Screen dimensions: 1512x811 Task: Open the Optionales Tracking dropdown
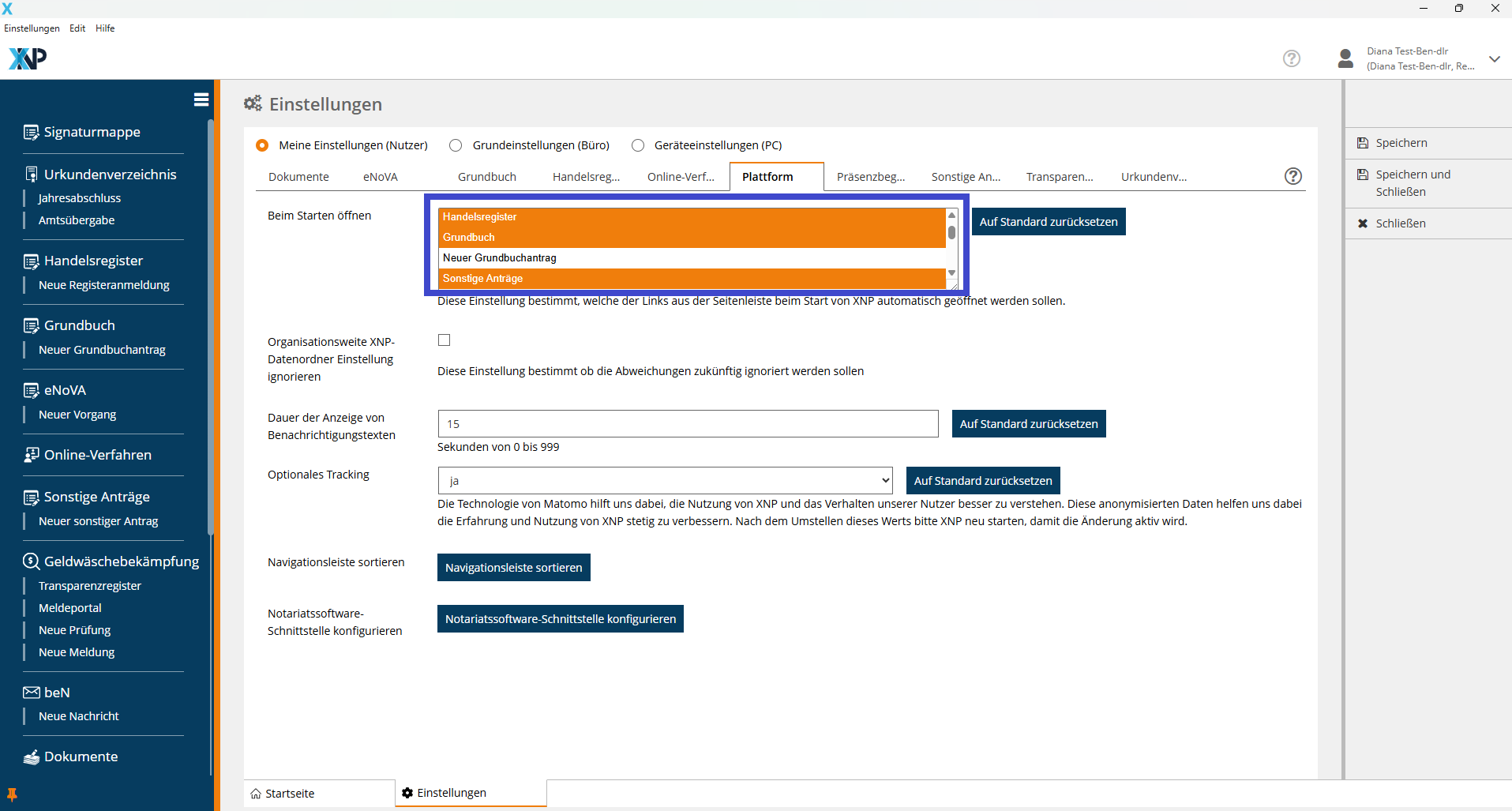pos(665,480)
